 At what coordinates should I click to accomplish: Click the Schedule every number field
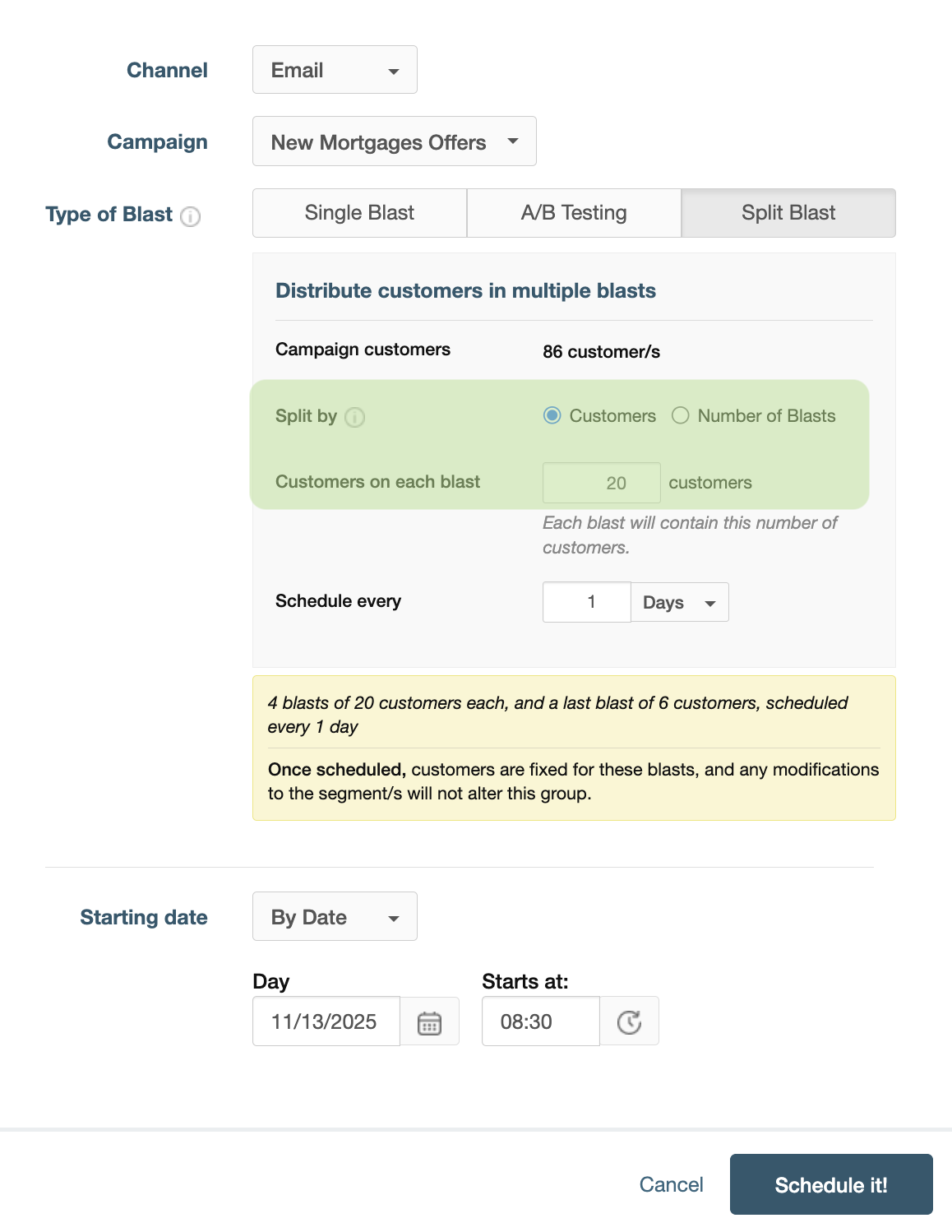point(586,602)
